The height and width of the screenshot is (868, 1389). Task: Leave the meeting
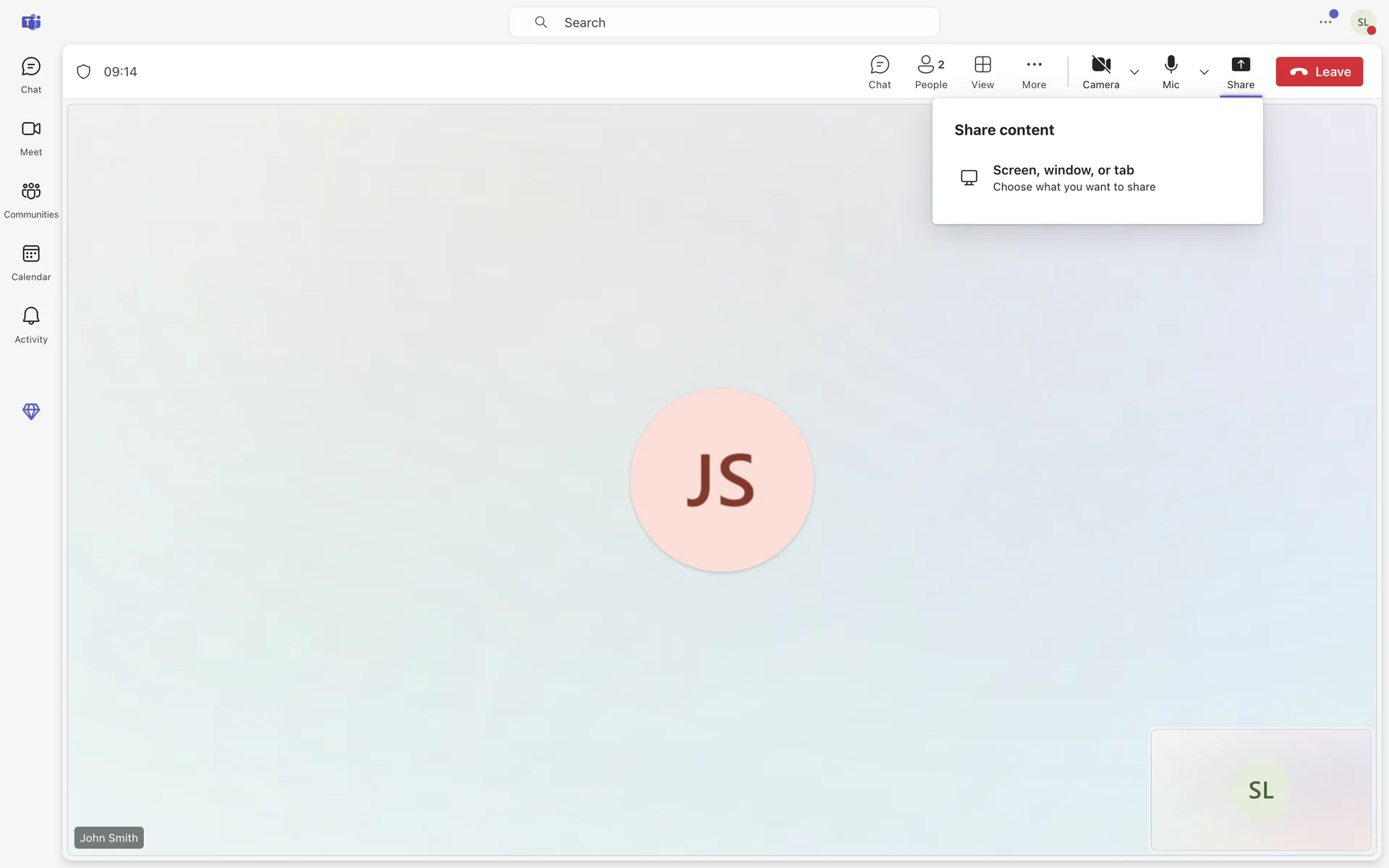pos(1319,72)
